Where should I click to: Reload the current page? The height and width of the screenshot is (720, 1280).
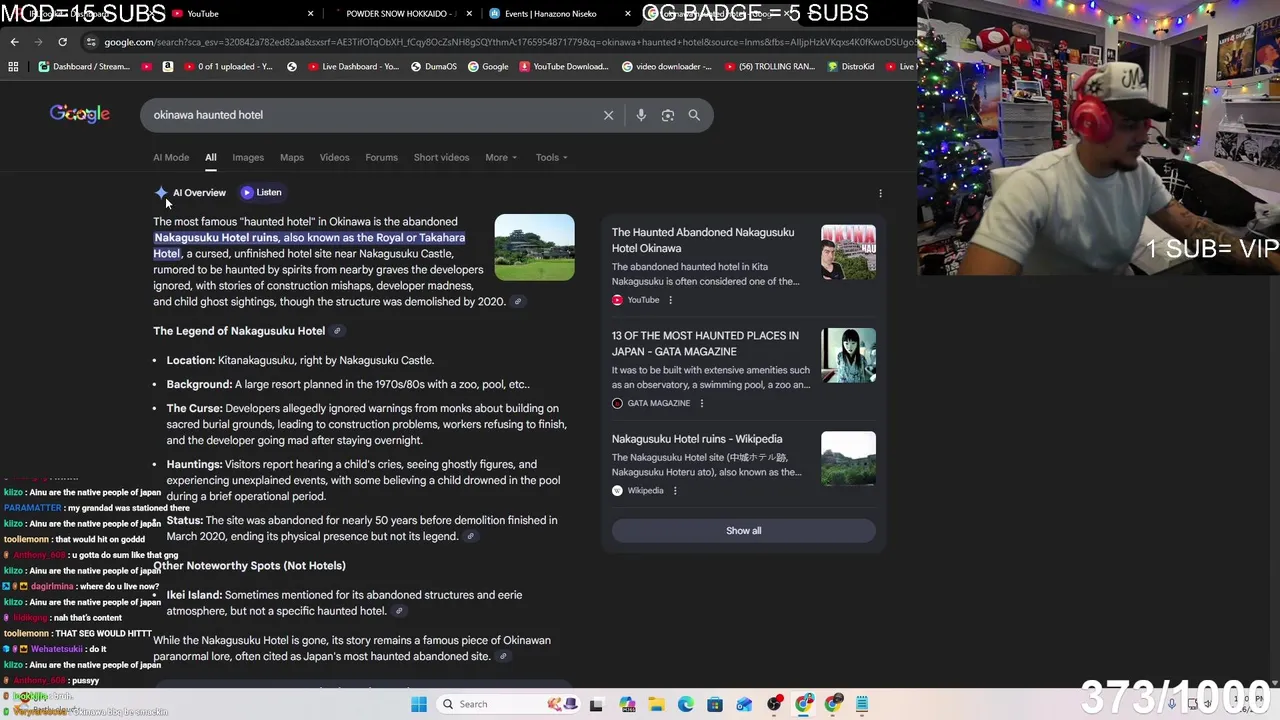pos(62,42)
